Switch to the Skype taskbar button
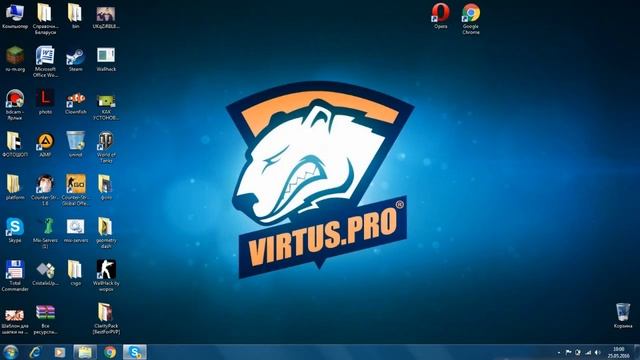 (134, 352)
